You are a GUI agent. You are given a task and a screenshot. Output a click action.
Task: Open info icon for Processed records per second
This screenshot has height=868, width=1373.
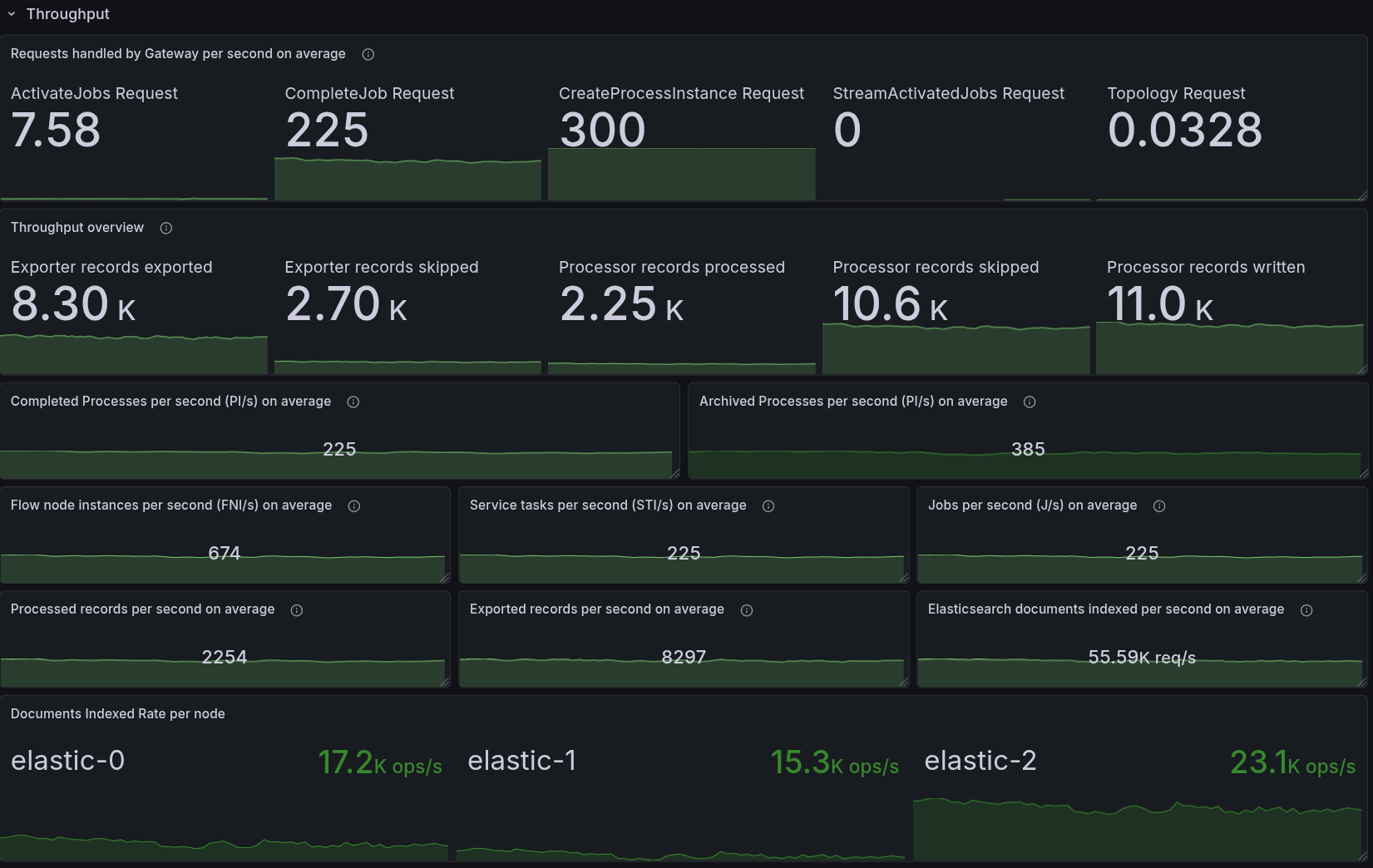click(297, 610)
